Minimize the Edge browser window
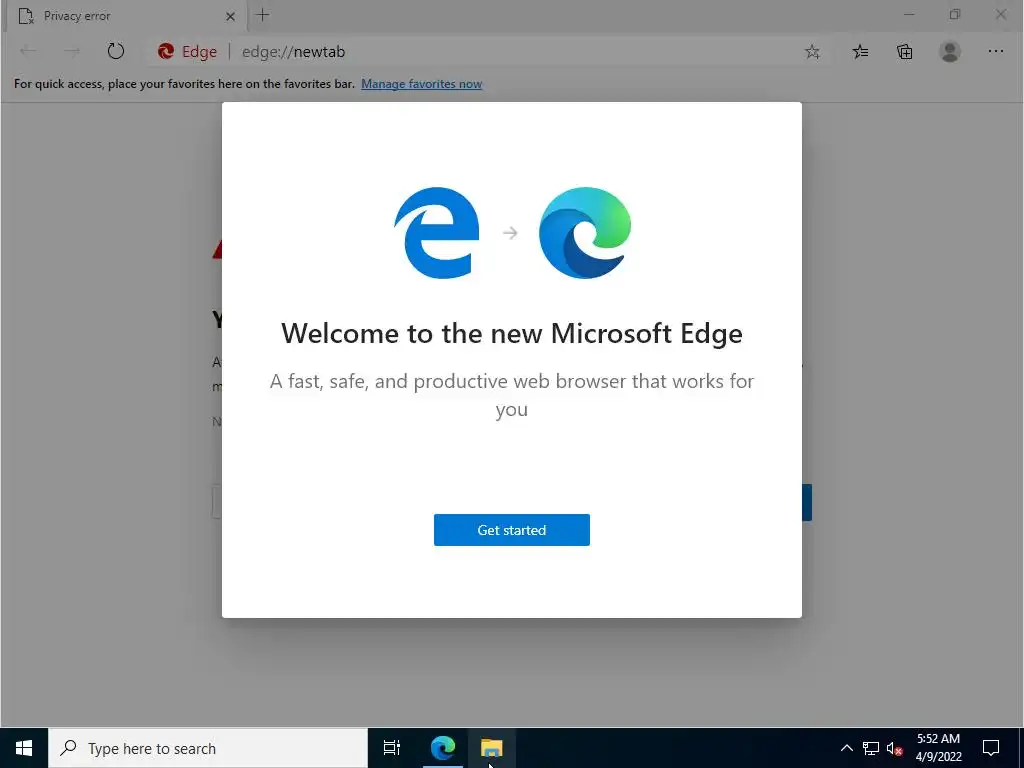Screen dimensions: 1024x768 pos(909,14)
